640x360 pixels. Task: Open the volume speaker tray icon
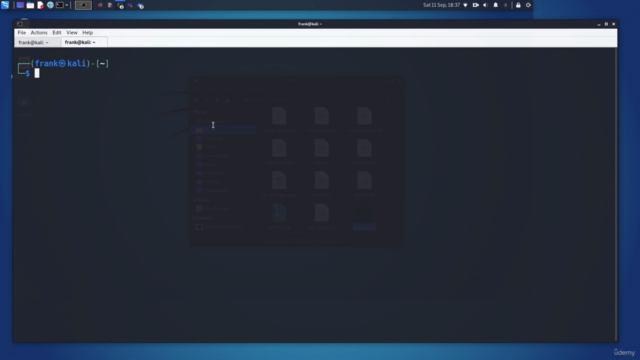[x=485, y=5]
